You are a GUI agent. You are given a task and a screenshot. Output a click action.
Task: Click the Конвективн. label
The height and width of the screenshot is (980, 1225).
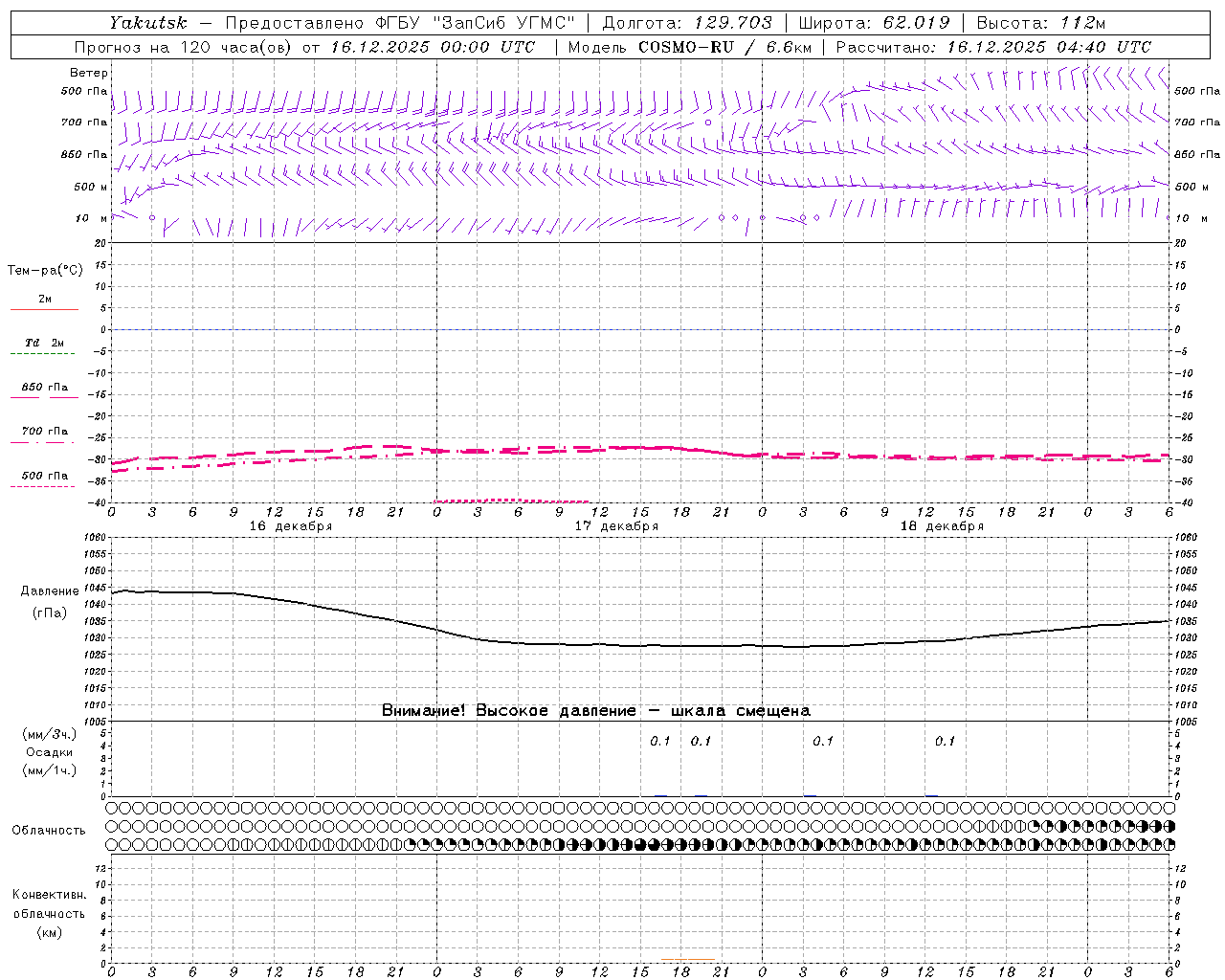point(49,895)
